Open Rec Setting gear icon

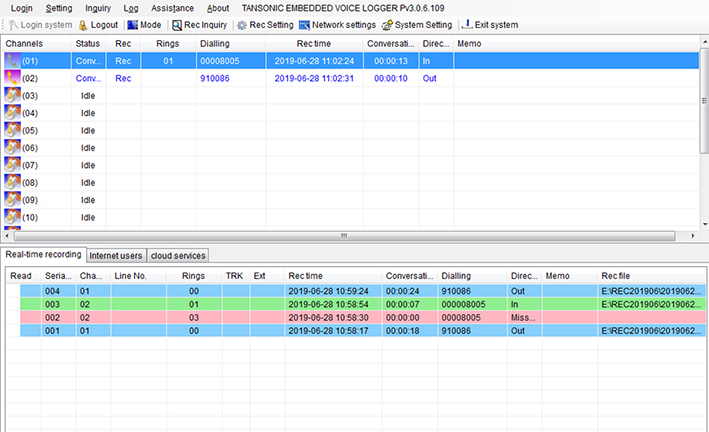click(242, 24)
